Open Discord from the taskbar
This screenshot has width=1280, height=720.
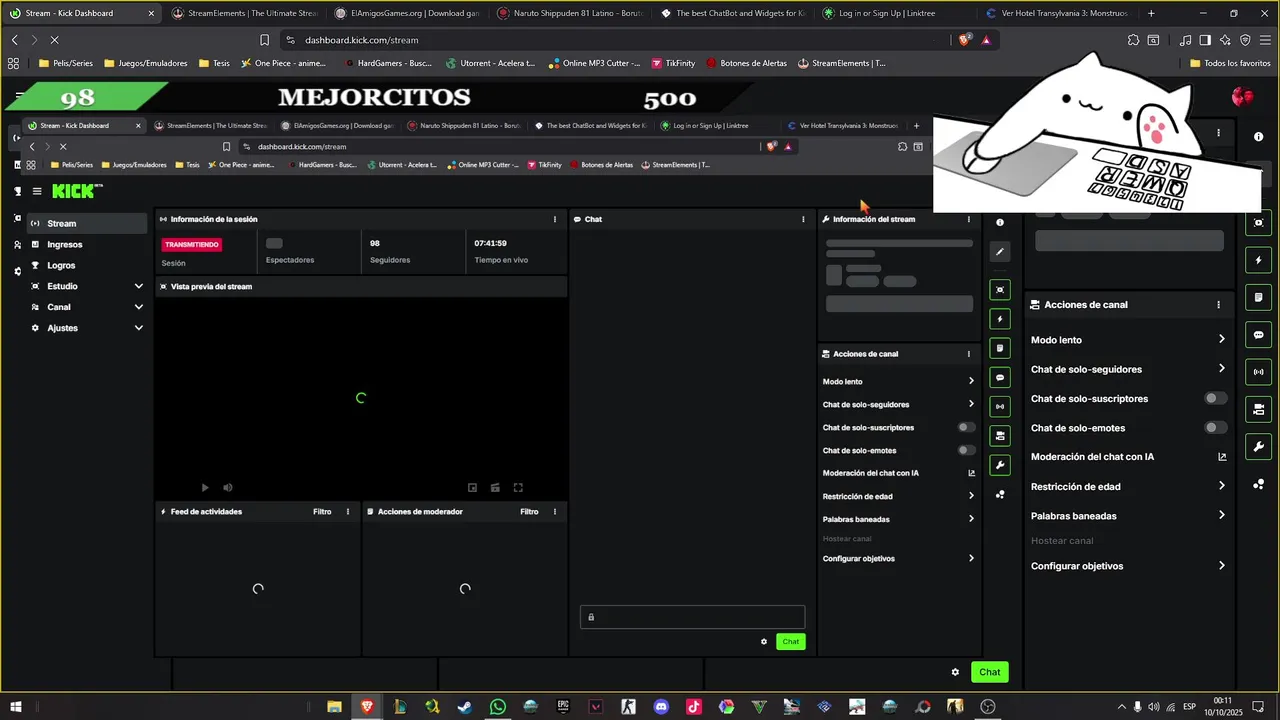click(661, 707)
